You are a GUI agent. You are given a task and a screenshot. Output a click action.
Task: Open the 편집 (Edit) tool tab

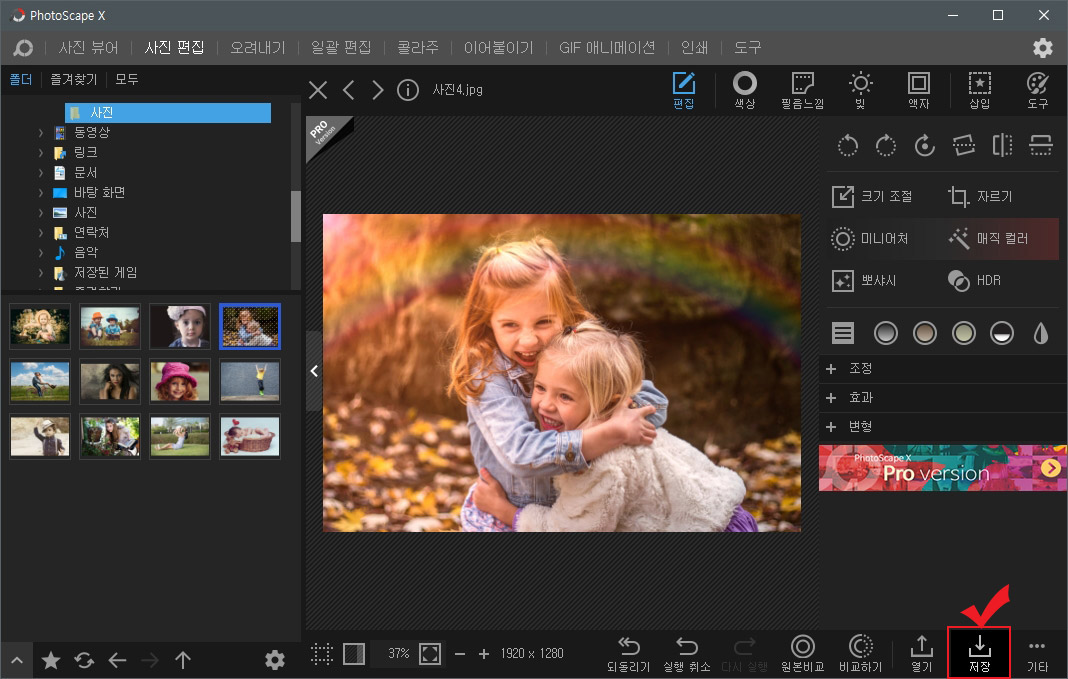coord(684,90)
